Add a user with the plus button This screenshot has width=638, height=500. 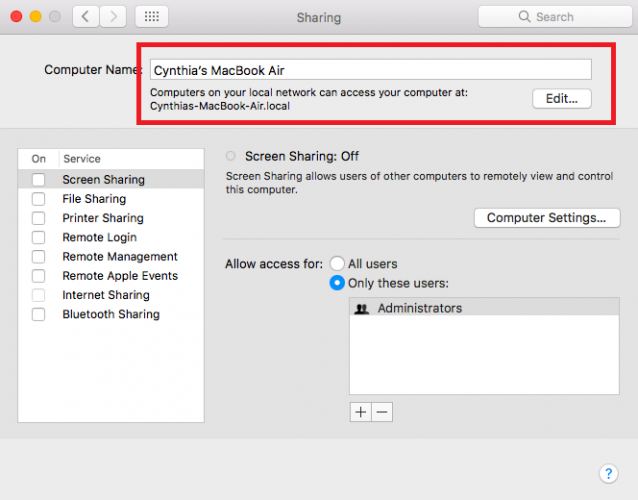click(x=361, y=412)
